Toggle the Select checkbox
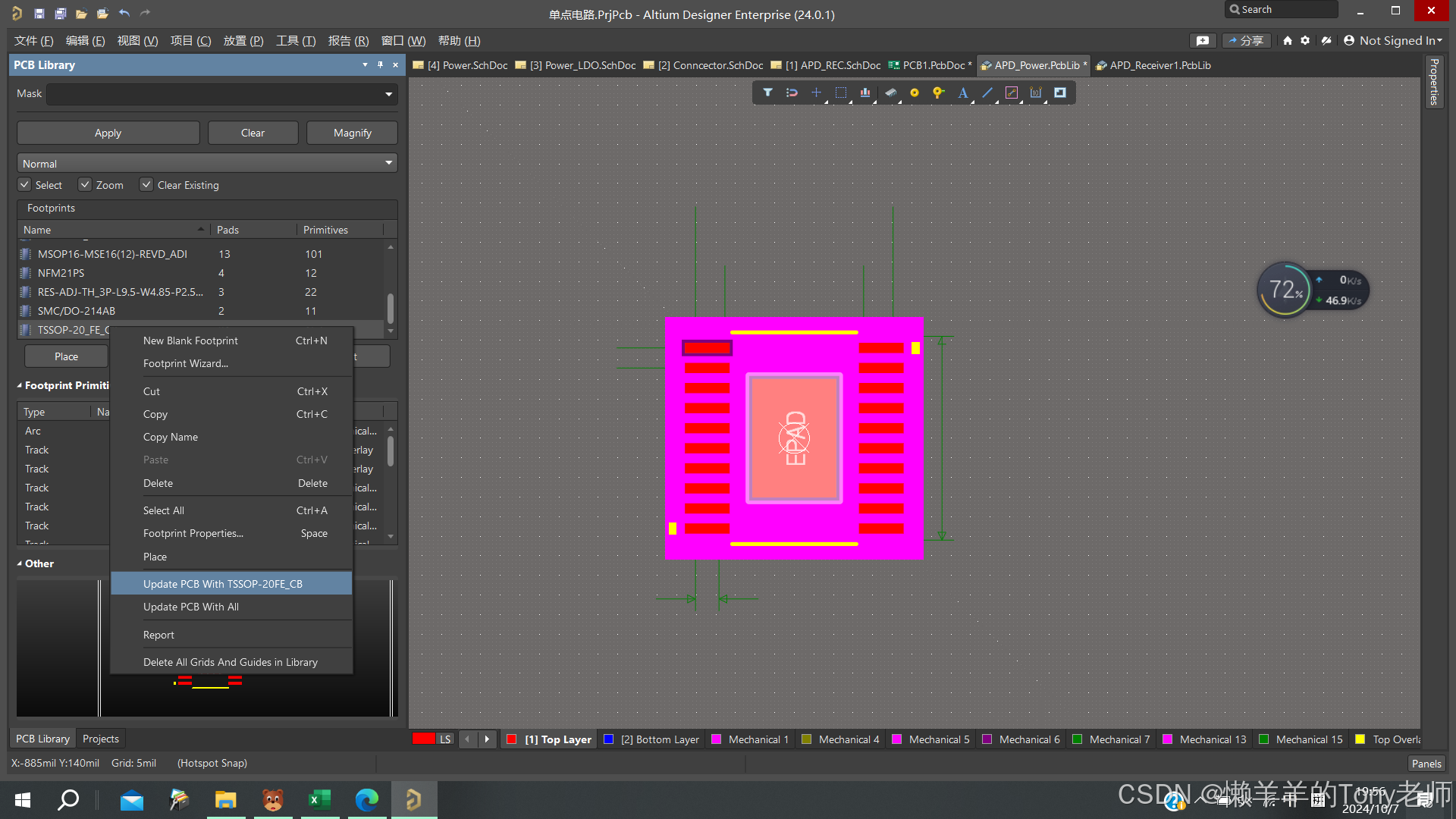The width and height of the screenshot is (1456, 819). pos(25,184)
